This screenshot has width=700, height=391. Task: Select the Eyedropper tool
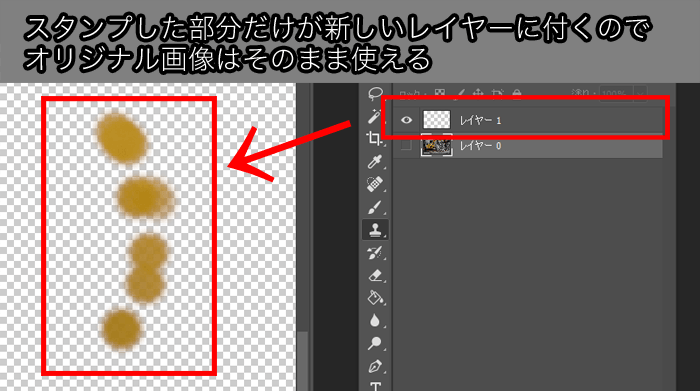(x=375, y=162)
